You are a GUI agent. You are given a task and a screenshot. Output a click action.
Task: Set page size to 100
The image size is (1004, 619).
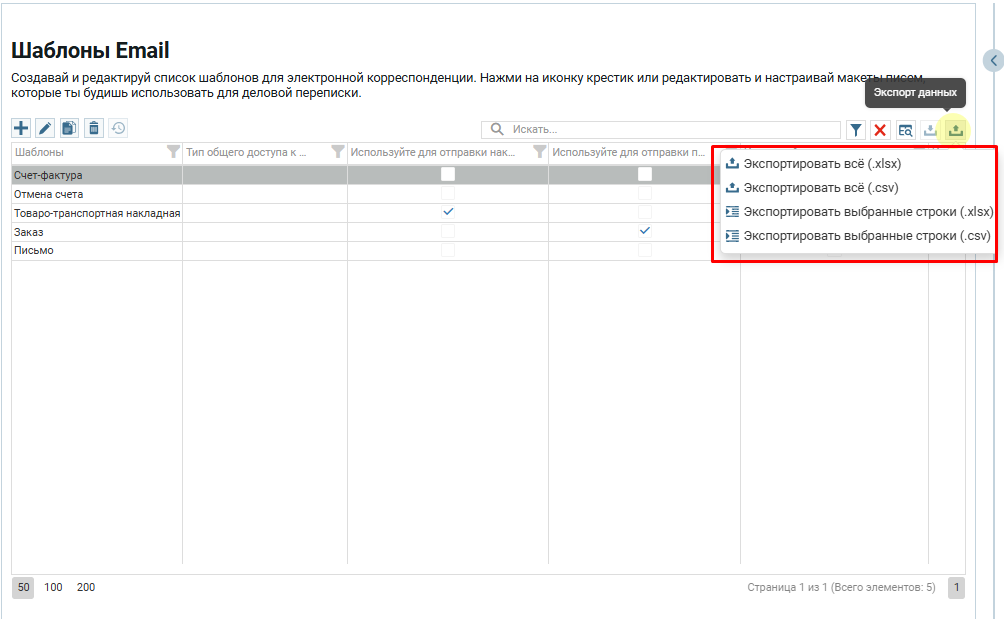tap(53, 587)
